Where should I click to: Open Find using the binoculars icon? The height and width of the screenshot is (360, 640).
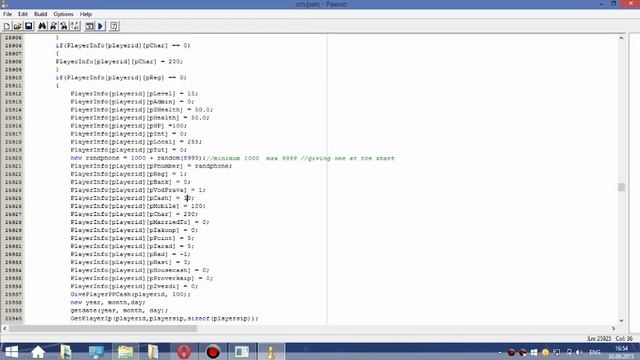[x=42, y=26]
